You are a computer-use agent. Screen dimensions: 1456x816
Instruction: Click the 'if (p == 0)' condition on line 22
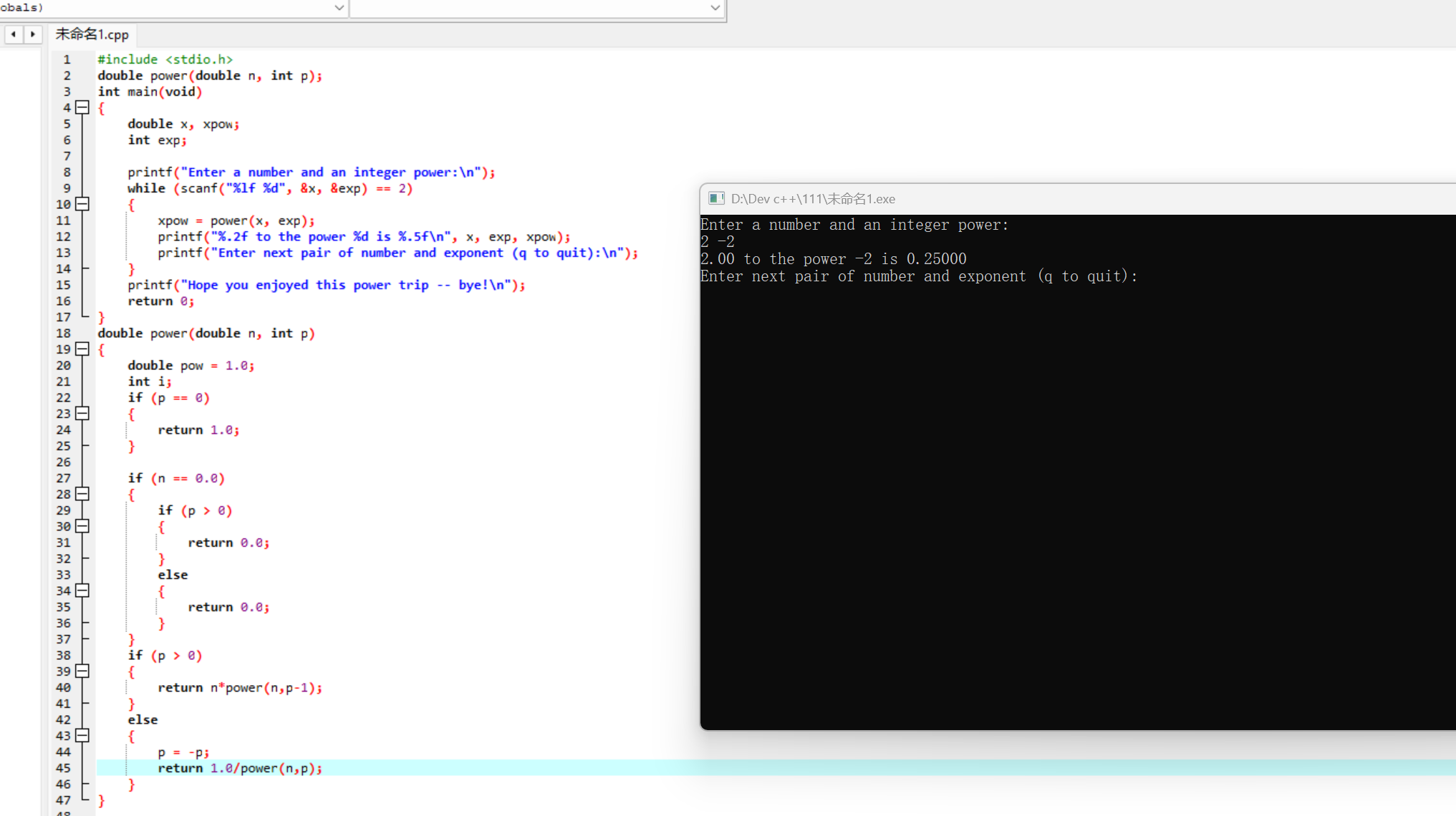tap(169, 398)
